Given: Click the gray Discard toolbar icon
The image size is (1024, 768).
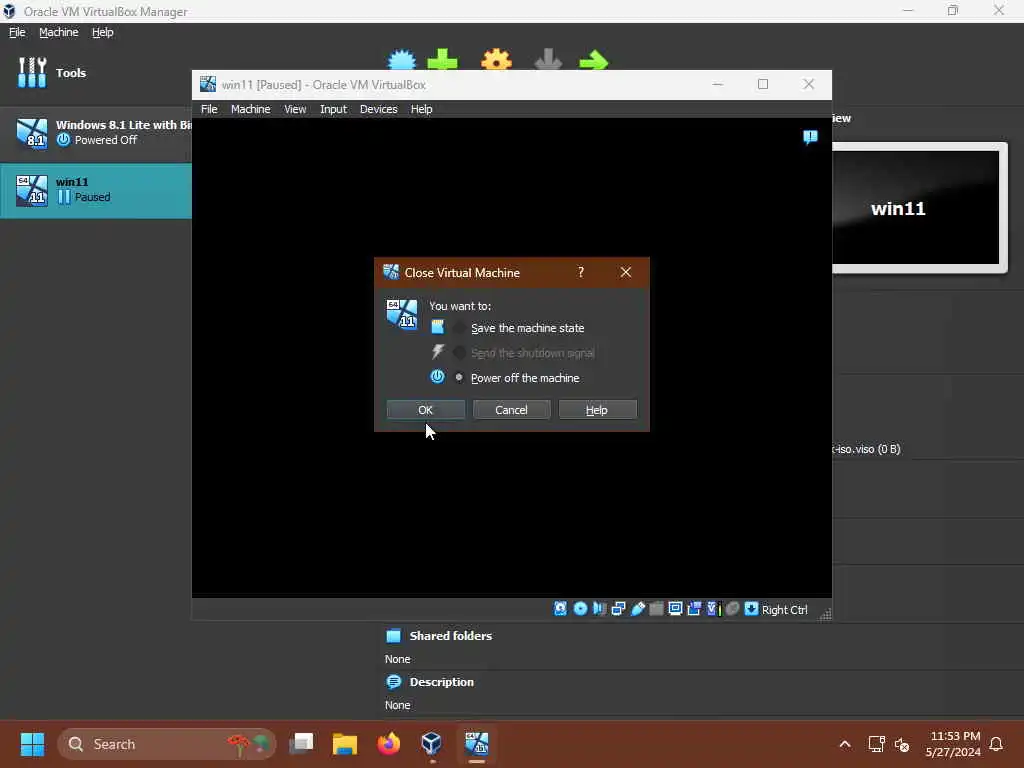Looking at the screenshot, I should [548, 60].
